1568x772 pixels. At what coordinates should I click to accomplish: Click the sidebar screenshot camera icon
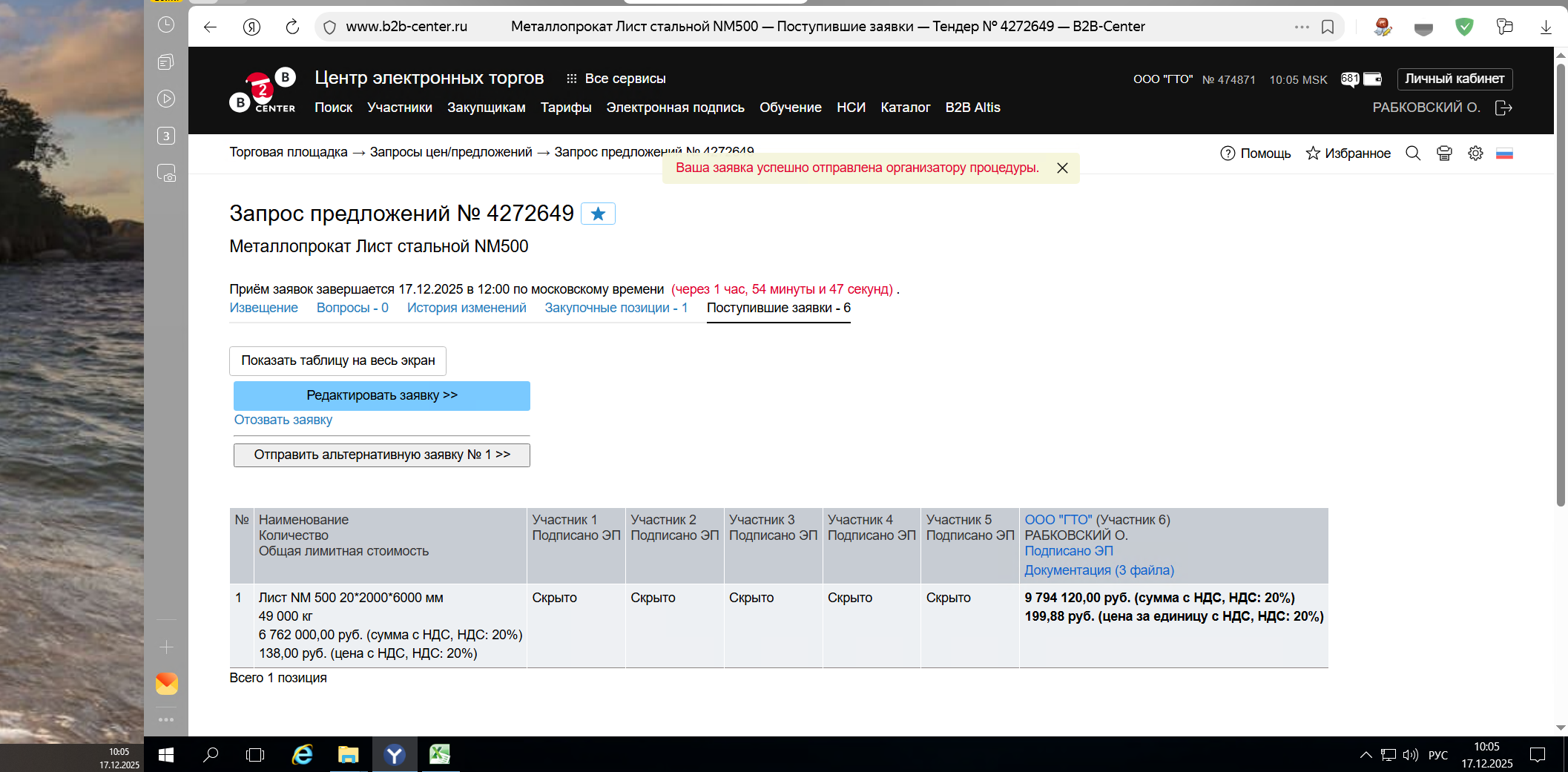click(x=166, y=174)
